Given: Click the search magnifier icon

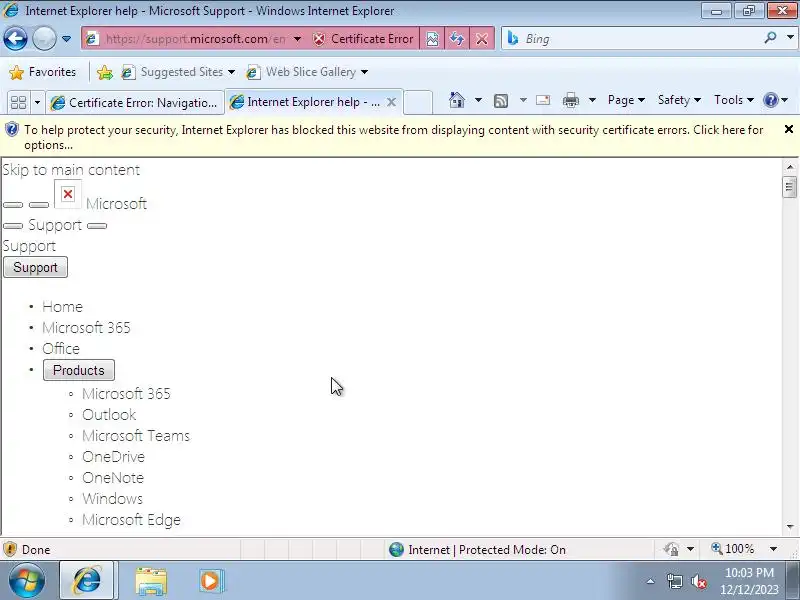Looking at the screenshot, I should point(770,38).
